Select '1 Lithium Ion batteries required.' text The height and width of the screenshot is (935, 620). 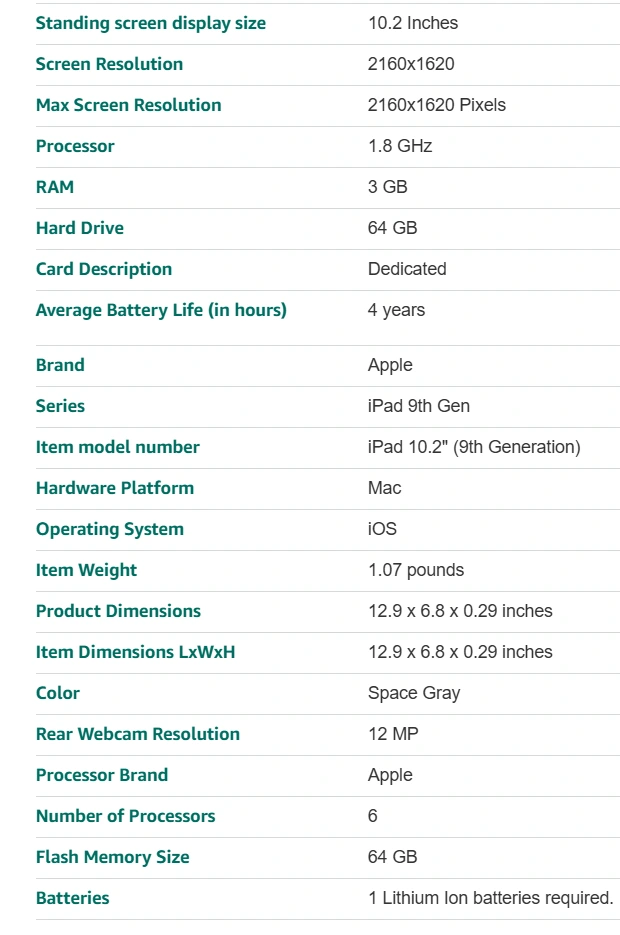pyautogui.click(x=491, y=898)
